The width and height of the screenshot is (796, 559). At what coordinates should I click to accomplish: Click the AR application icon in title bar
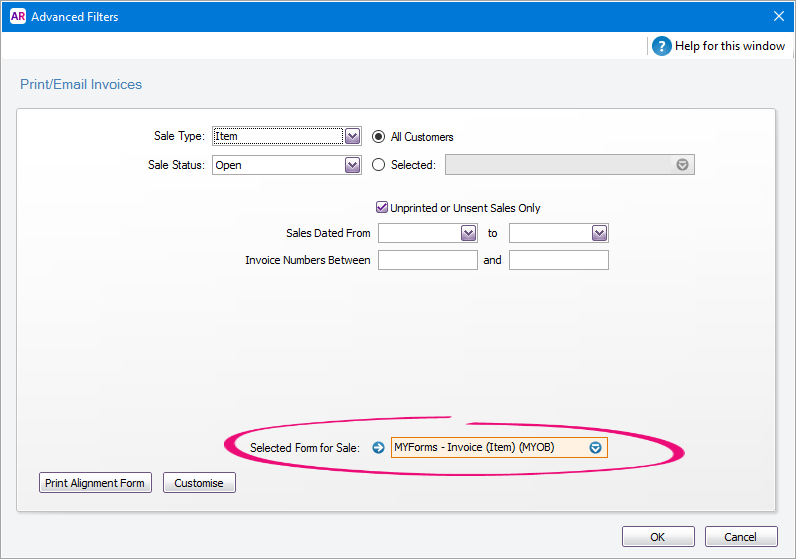[18, 16]
